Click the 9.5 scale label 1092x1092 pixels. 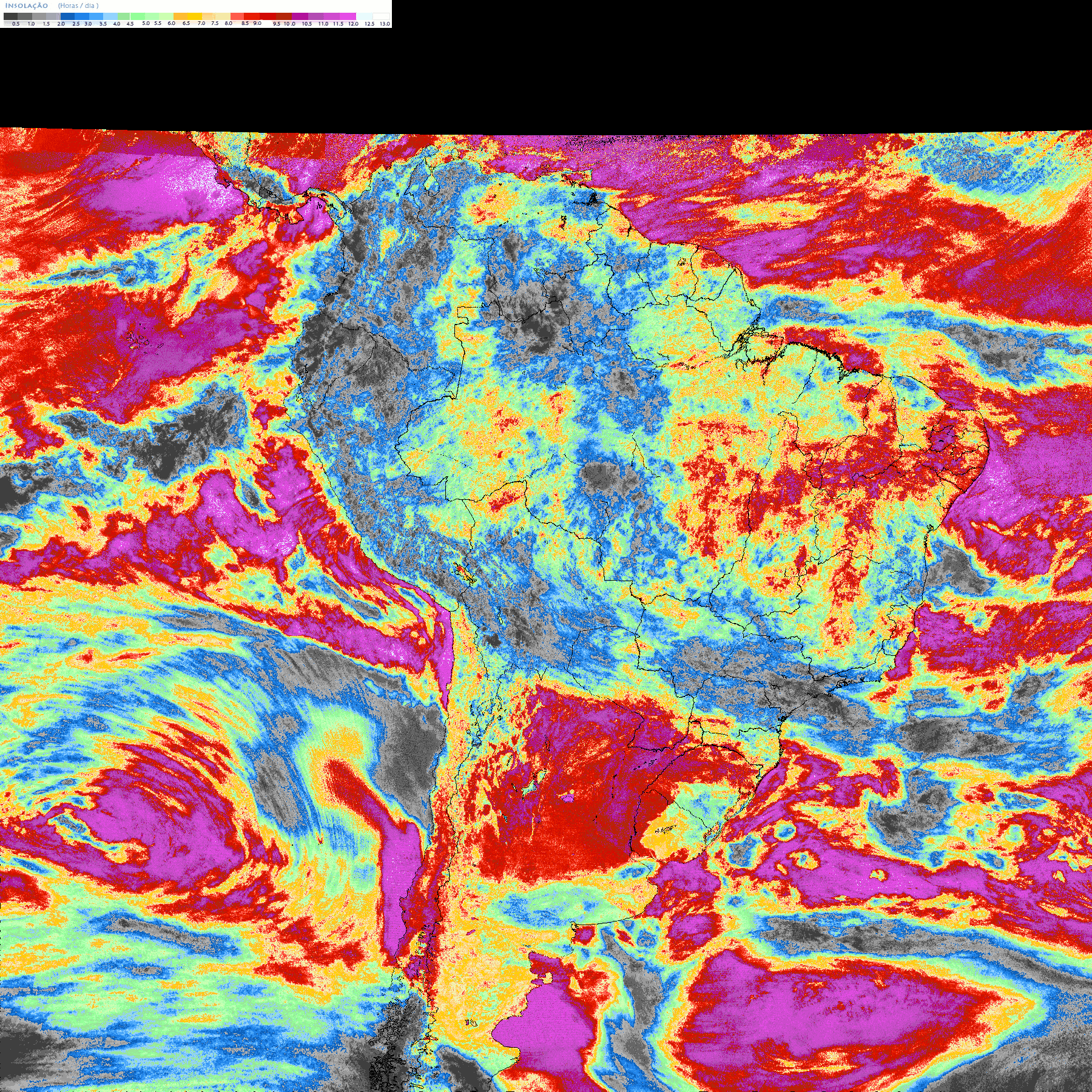click(277, 24)
